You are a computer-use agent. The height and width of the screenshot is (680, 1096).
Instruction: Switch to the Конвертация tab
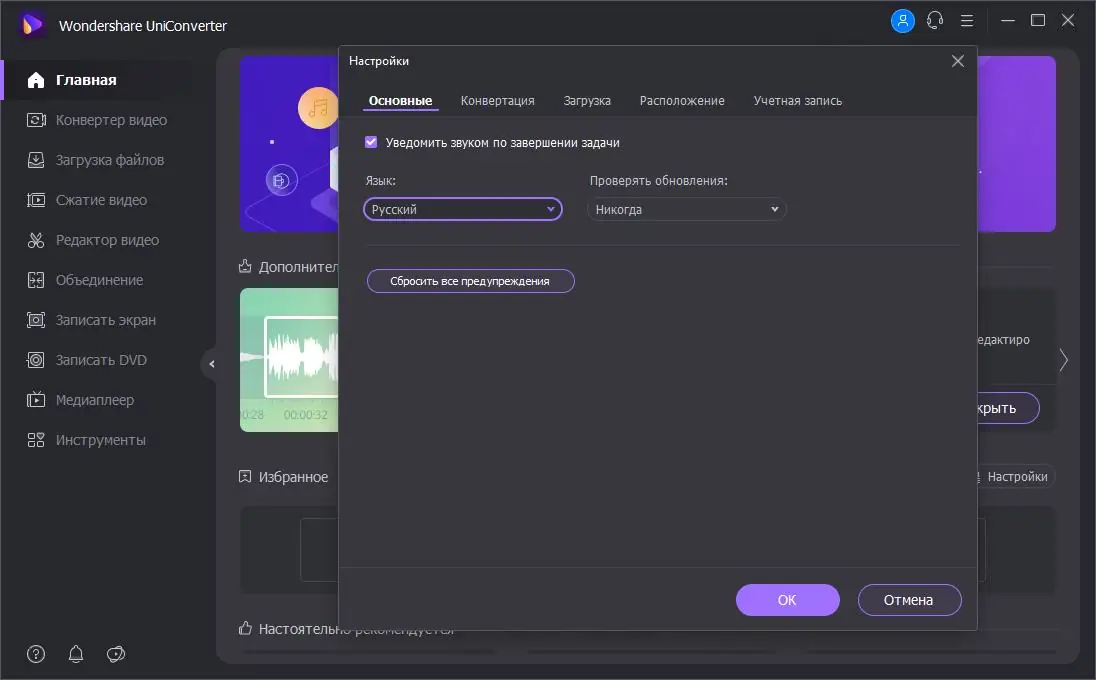(497, 100)
